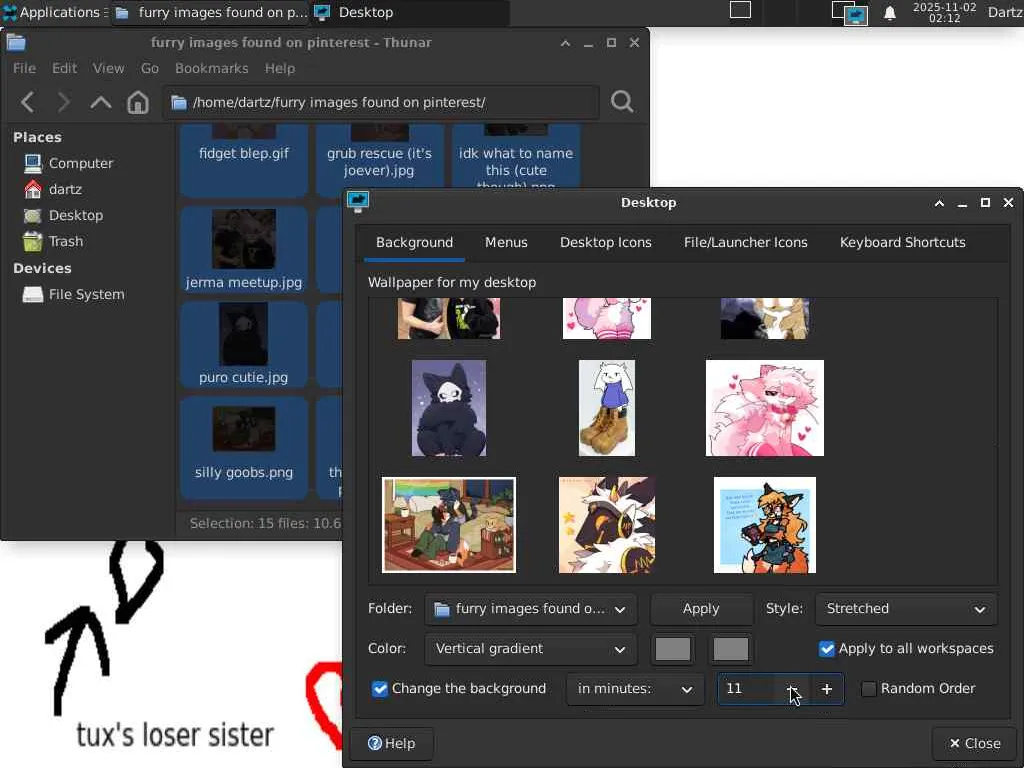
Task: Open Style dropdown showing Stretched
Action: [x=905, y=609]
